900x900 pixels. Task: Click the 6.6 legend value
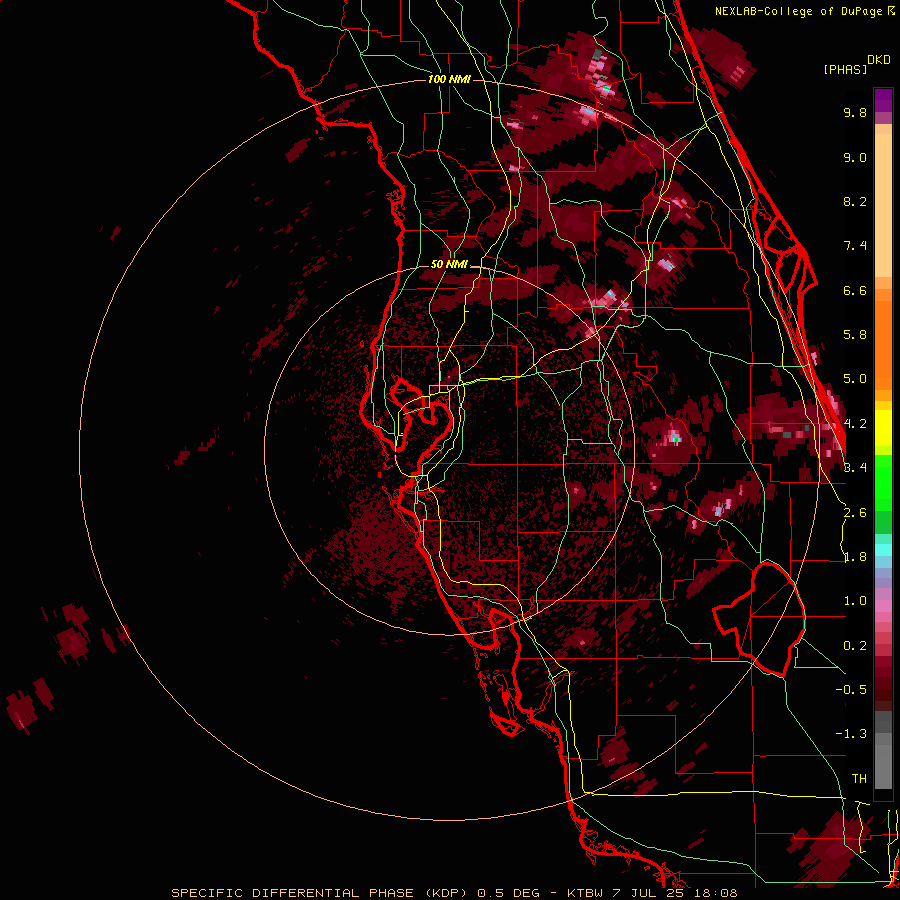[855, 290]
